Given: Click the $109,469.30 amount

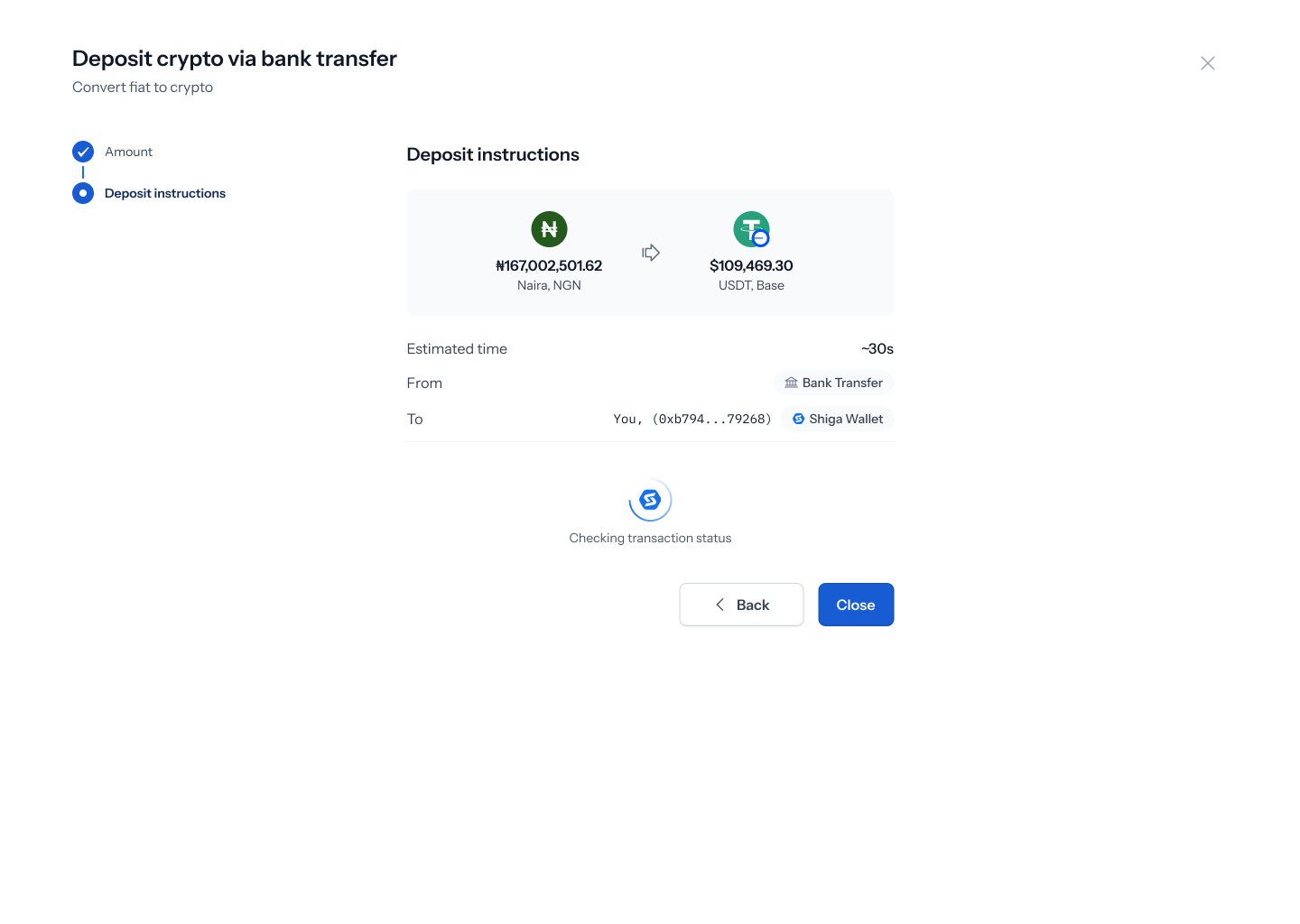Looking at the screenshot, I should [x=751, y=265].
